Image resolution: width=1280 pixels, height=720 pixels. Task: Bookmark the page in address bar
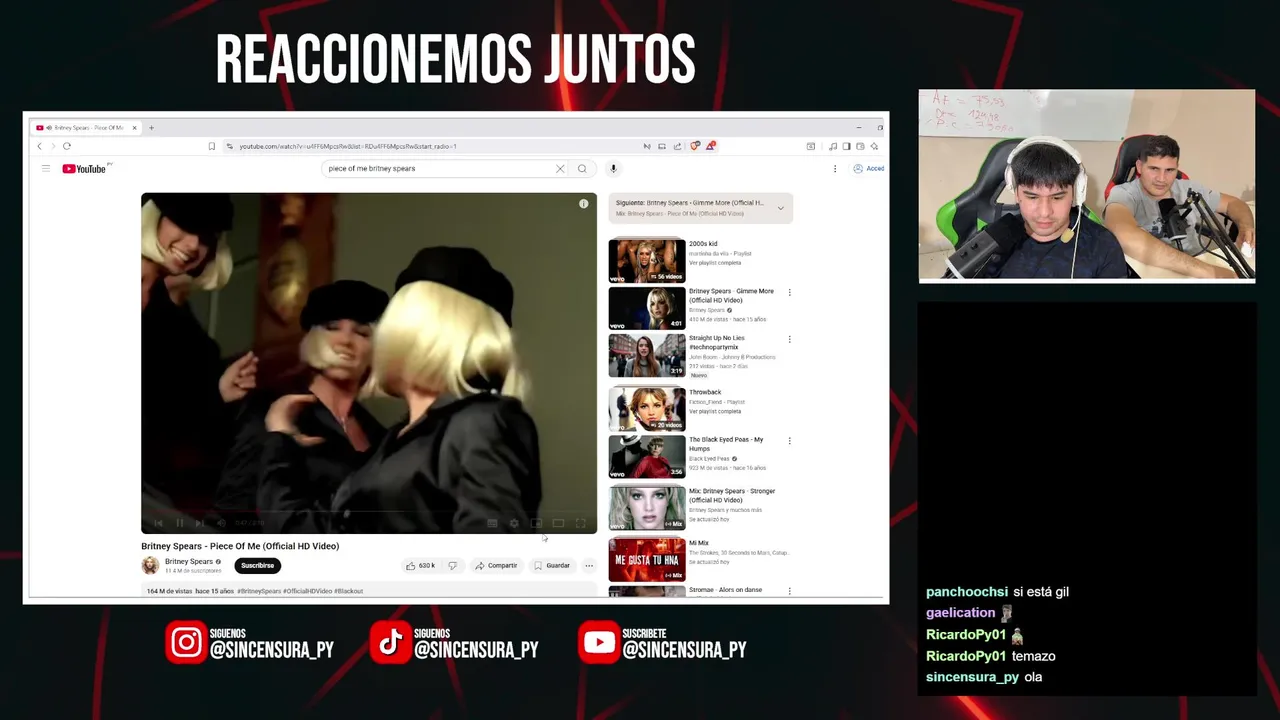[211, 147]
